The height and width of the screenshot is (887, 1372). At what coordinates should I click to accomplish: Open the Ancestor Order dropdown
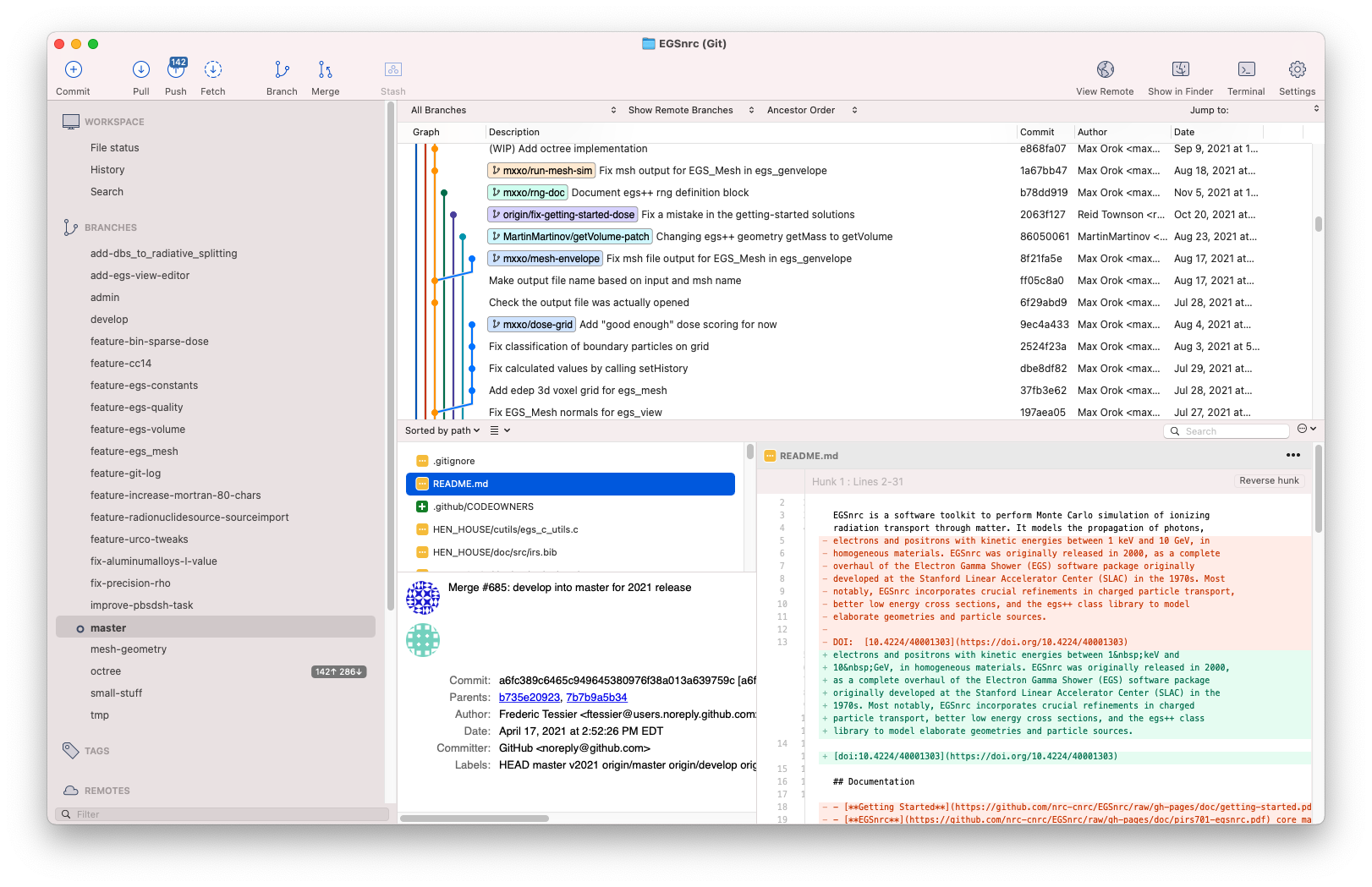pos(812,110)
